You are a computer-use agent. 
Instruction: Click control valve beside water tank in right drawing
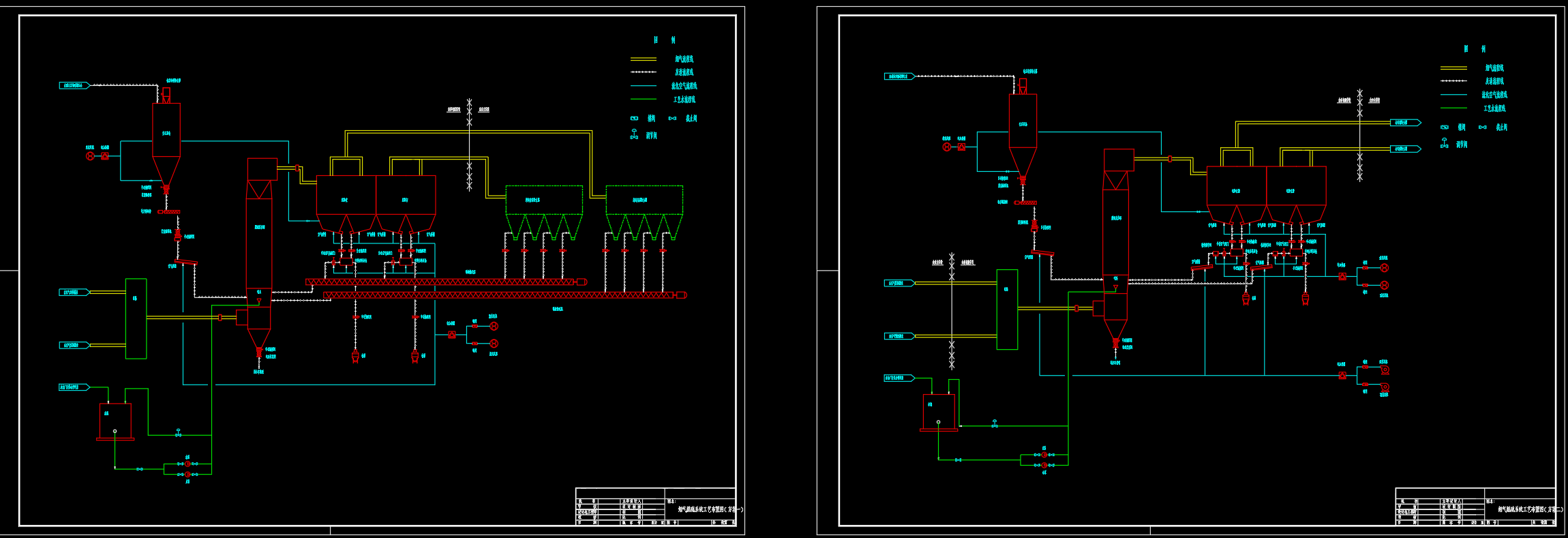[995, 423]
